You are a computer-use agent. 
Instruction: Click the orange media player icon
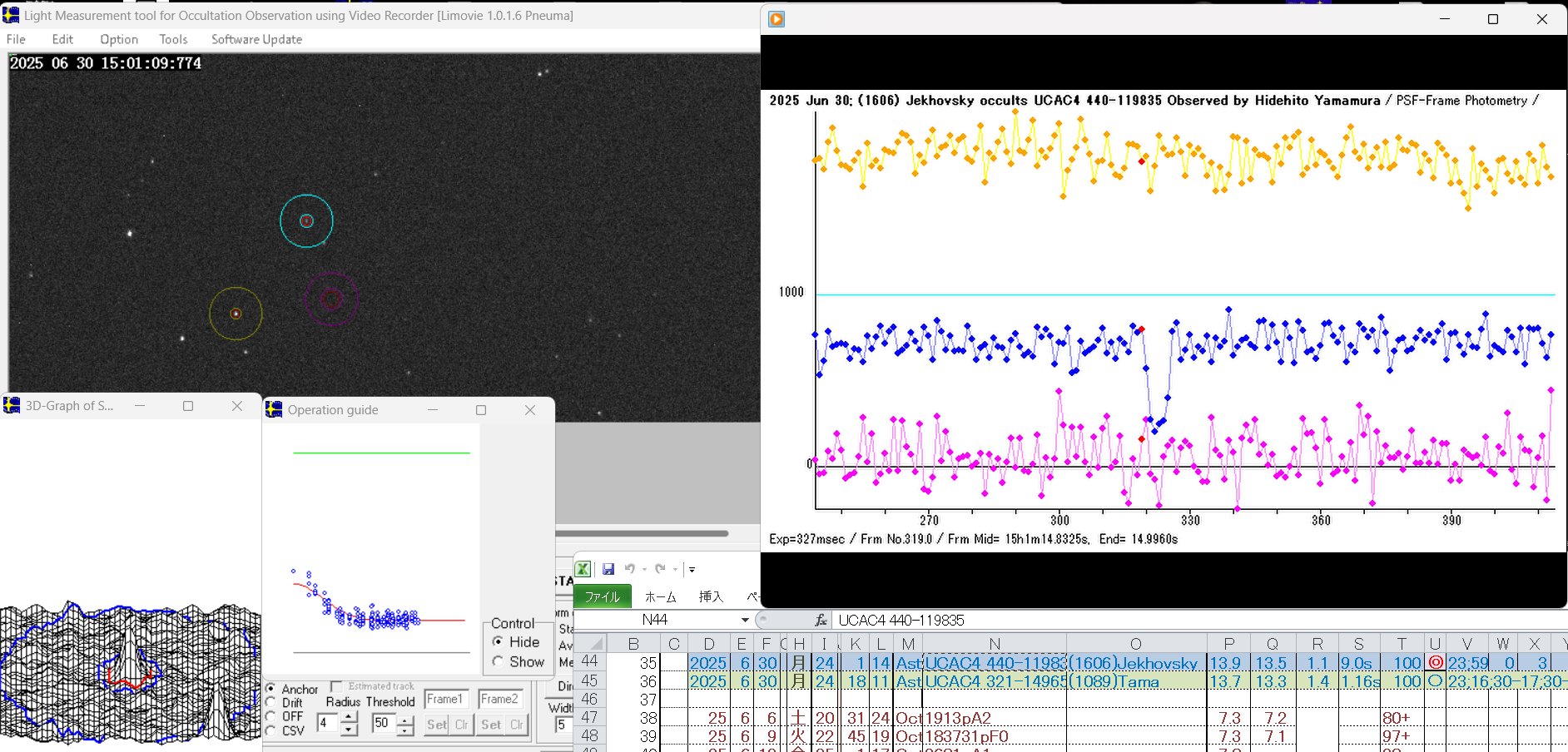[x=777, y=19]
